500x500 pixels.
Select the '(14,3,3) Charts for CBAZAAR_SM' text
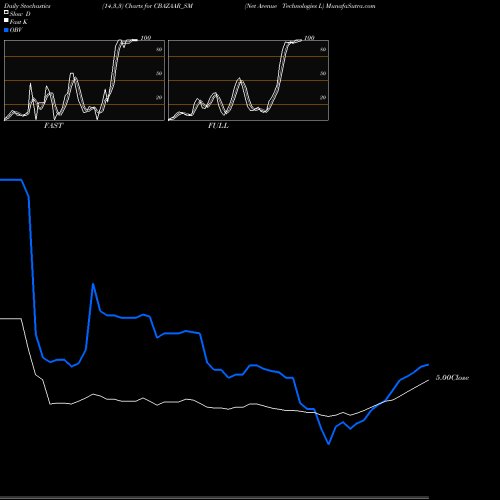point(147,6)
